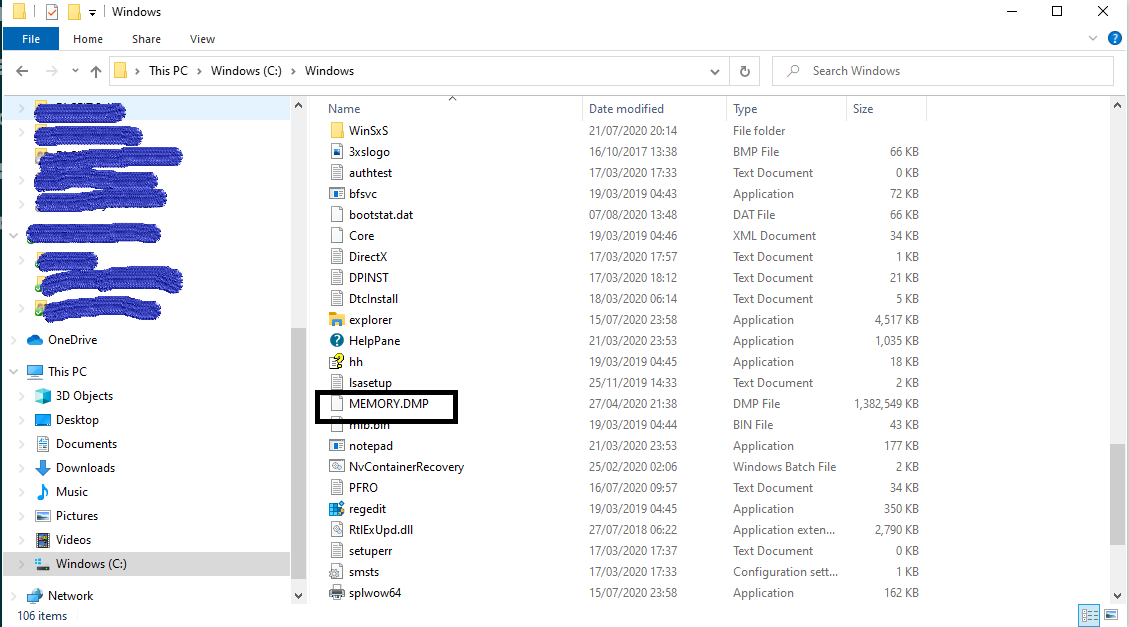The width and height of the screenshot is (1129, 627).
Task: Open Music in the navigation pane
Action: pyautogui.click(x=72, y=492)
